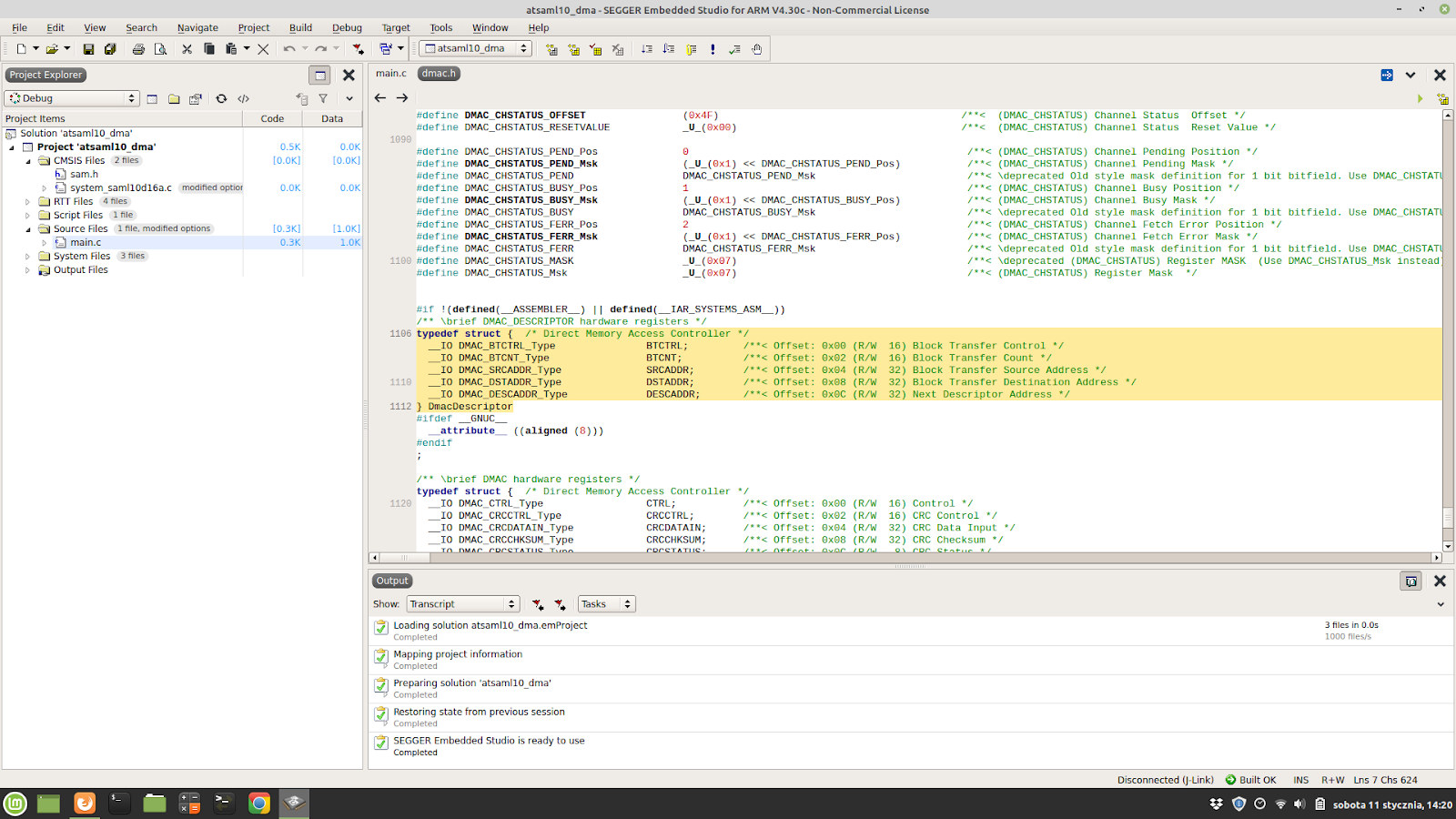Screen dimensions: 1456x819
Task: Click the Print icon in toolbar
Action: [x=138, y=49]
